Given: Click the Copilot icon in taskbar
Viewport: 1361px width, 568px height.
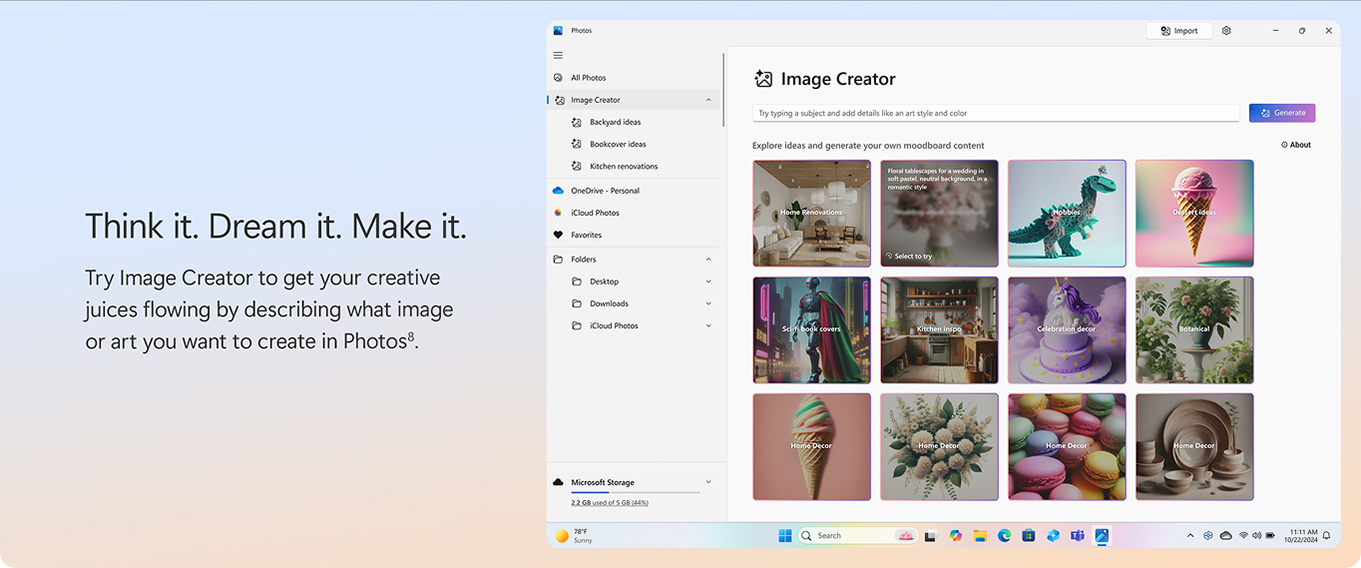Looking at the screenshot, I should click(956, 536).
